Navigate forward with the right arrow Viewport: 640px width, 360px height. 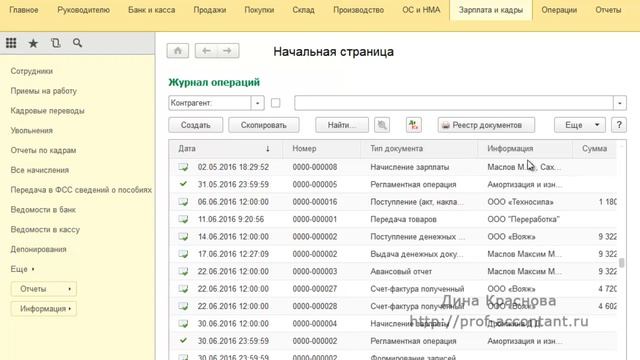point(228,51)
